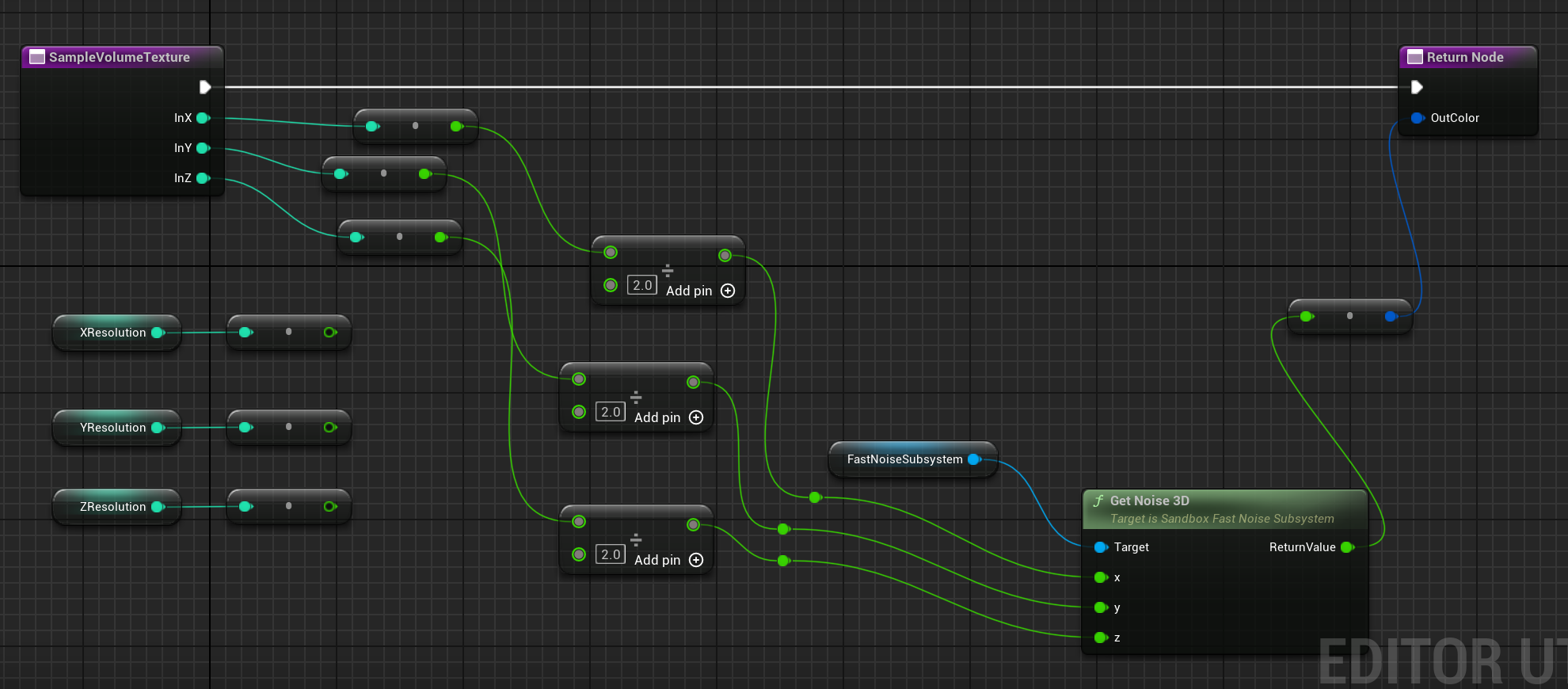
Task: Click top input pin of divide node fed by InX
Action: pyautogui.click(x=611, y=253)
